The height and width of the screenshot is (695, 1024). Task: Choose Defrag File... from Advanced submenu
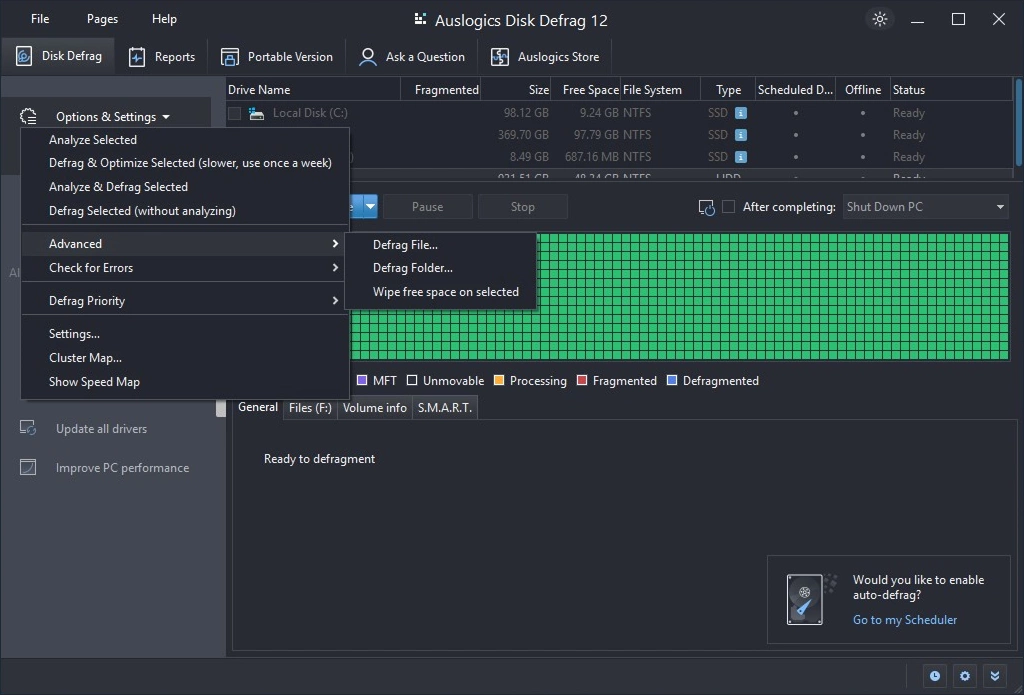(405, 244)
